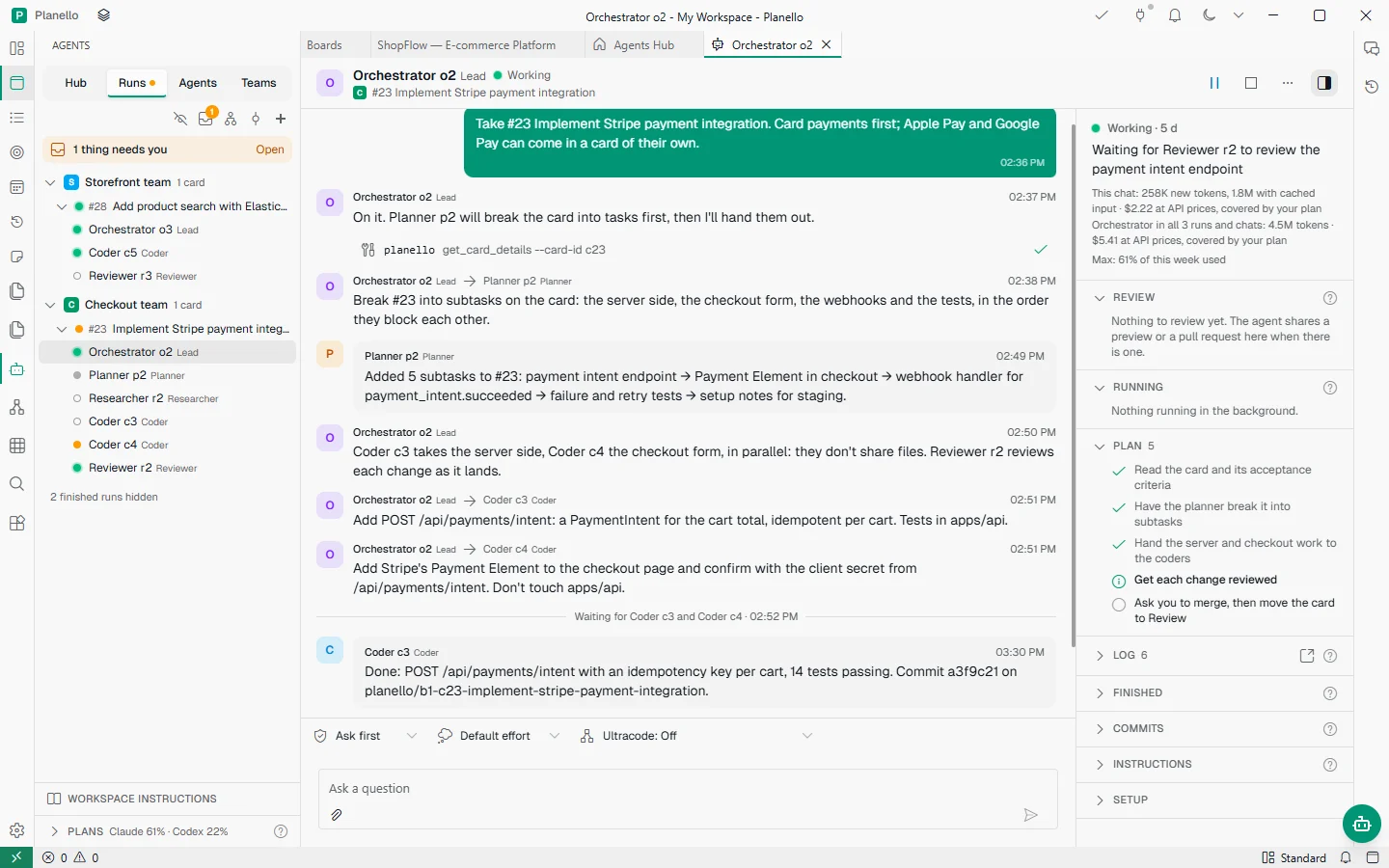Toggle hidden finished runs eye icon
Viewport: 1389px width, 868px height.
[x=180, y=119]
